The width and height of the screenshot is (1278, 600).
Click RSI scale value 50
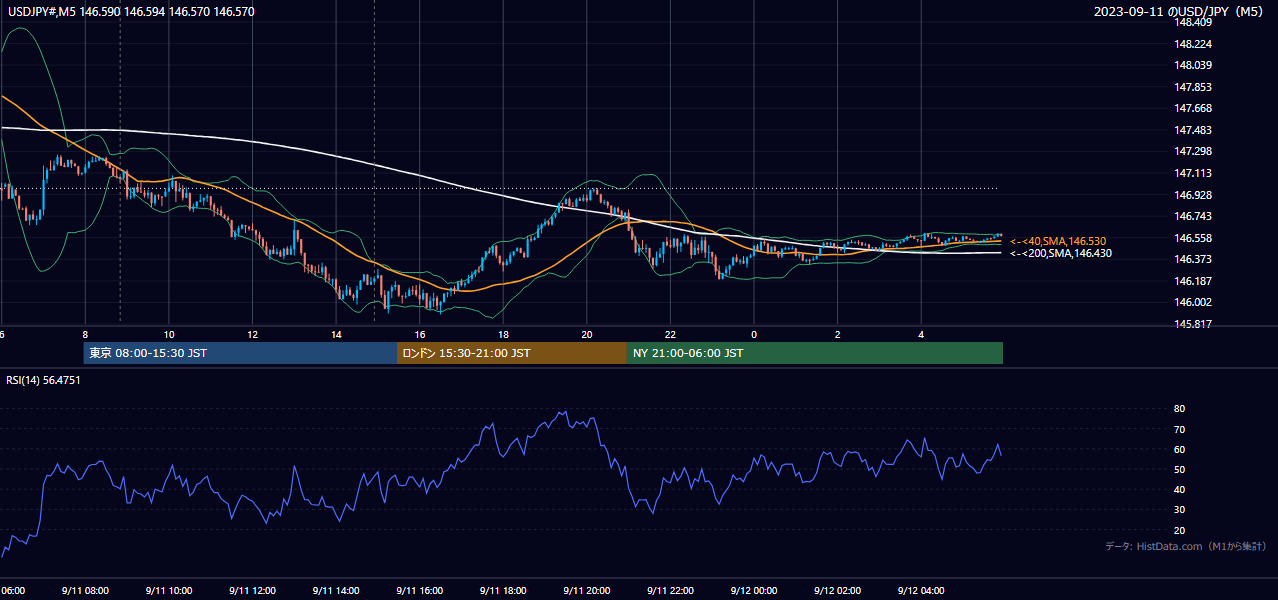(x=1179, y=469)
